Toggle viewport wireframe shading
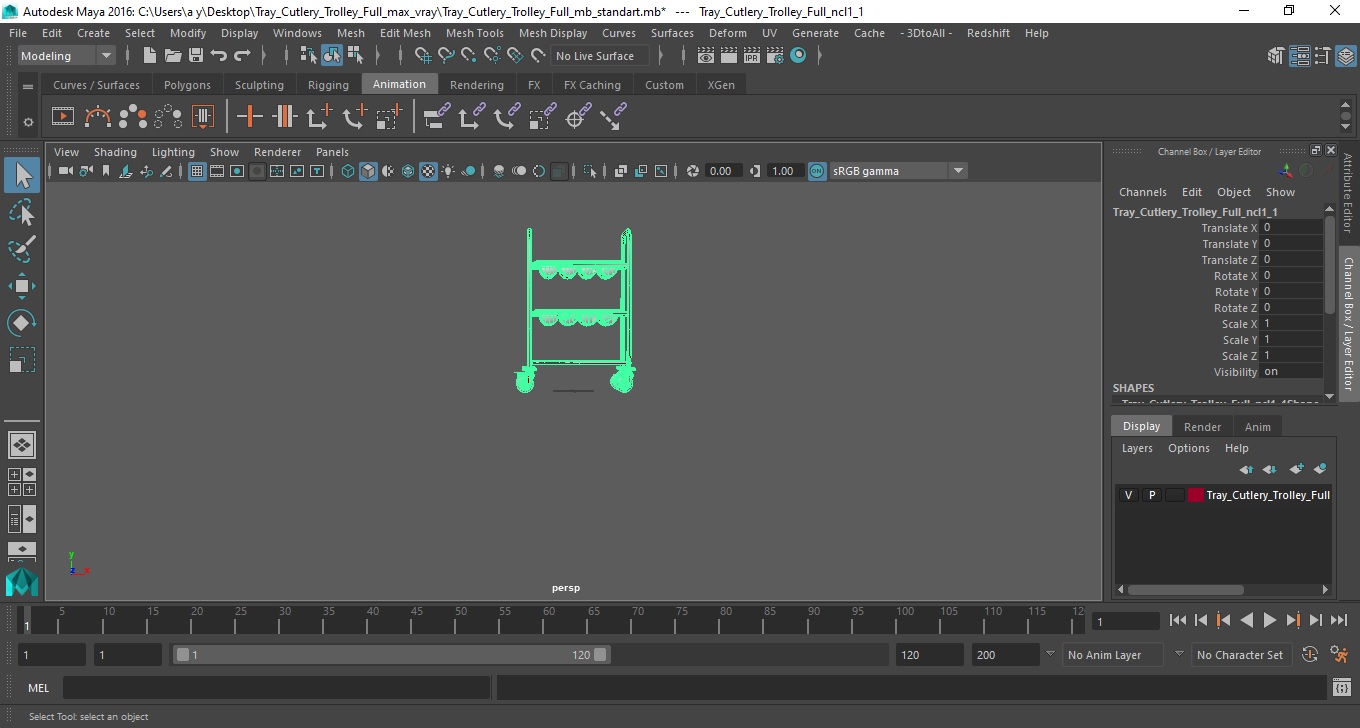Screen dimensions: 1360x728 click(347, 171)
